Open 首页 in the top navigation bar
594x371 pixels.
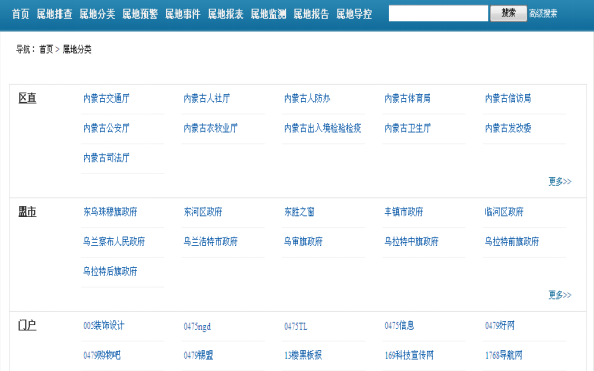pos(20,14)
